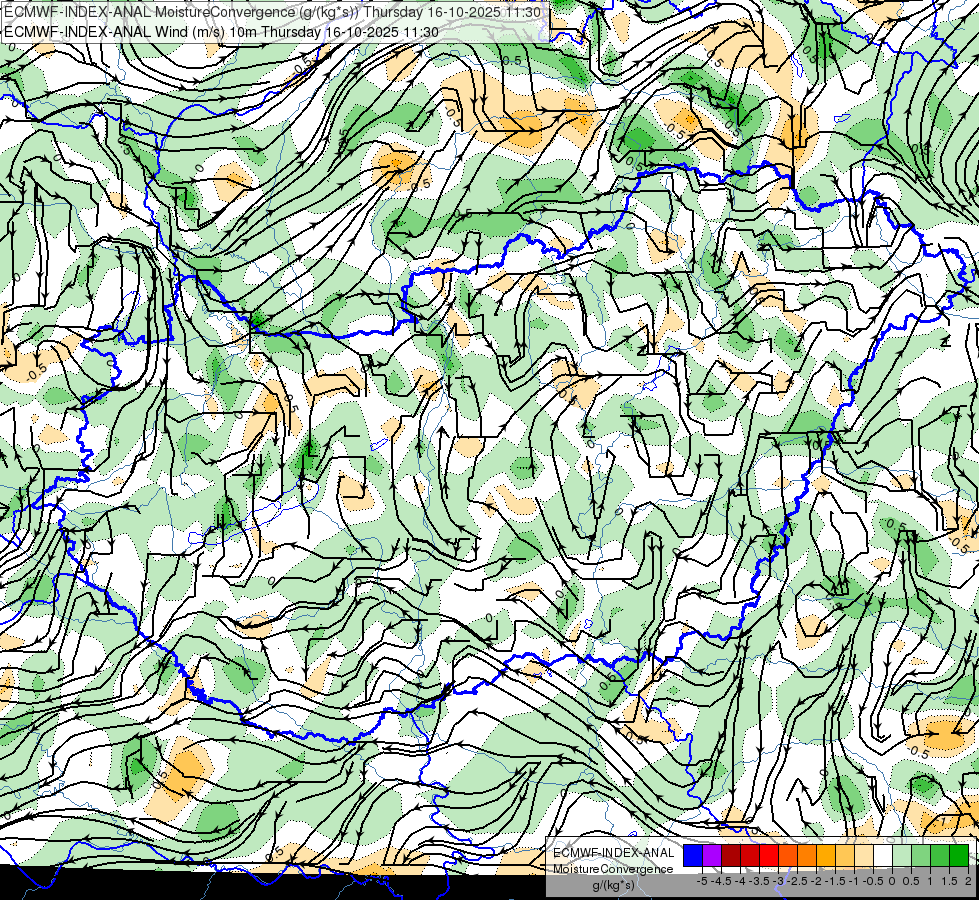Pick the bright red swatch between -3.5 and -3
The height and width of the screenshot is (900, 979).
click(x=769, y=855)
